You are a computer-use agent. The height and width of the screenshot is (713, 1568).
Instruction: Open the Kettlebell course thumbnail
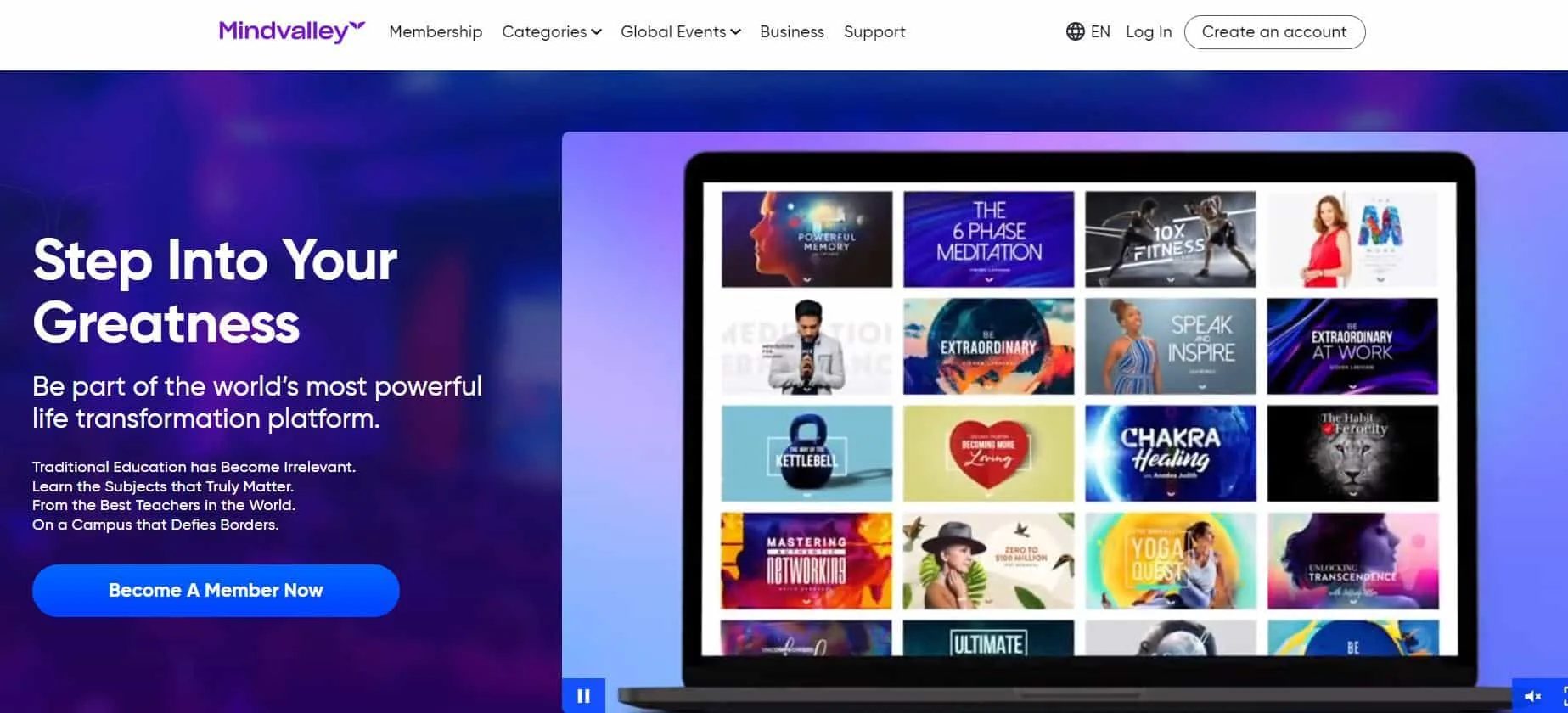coord(806,453)
